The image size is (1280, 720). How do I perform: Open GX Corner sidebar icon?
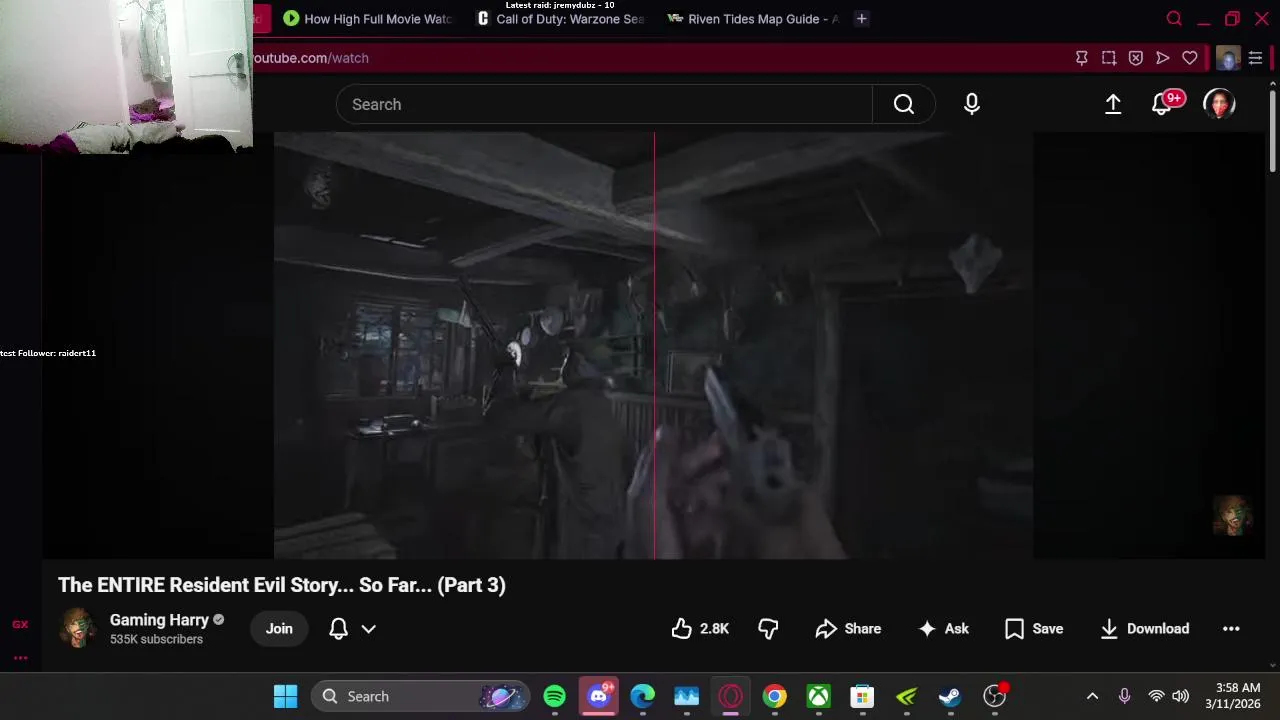(20, 624)
